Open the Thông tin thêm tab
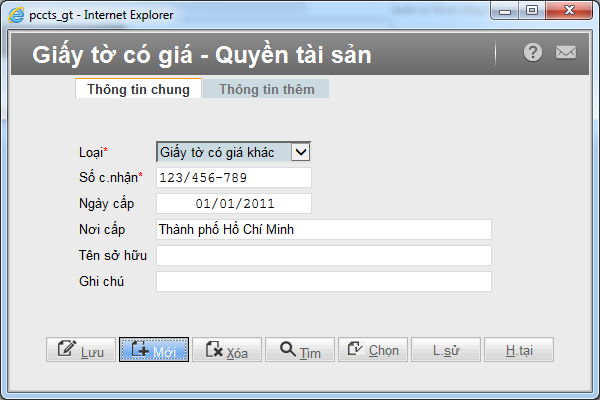The width and height of the screenshot is (600, 400). click(x=266, y=89)
